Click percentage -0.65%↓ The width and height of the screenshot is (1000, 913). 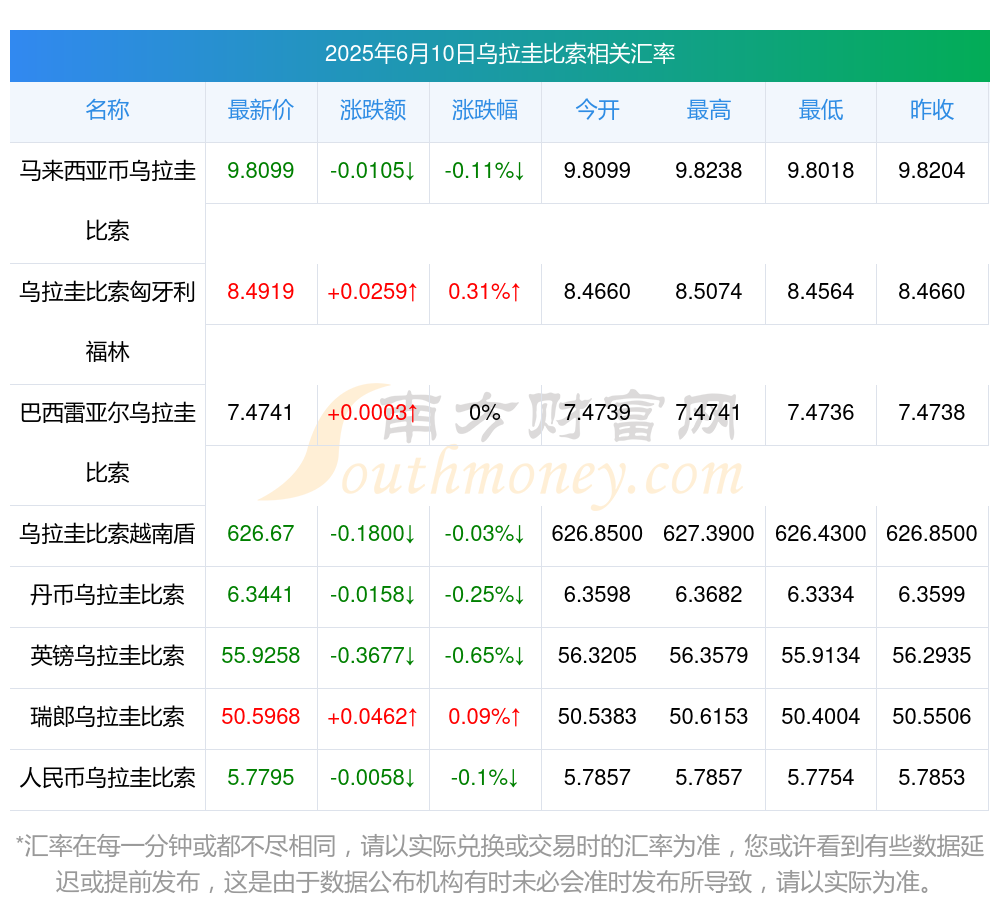(485, 655)
